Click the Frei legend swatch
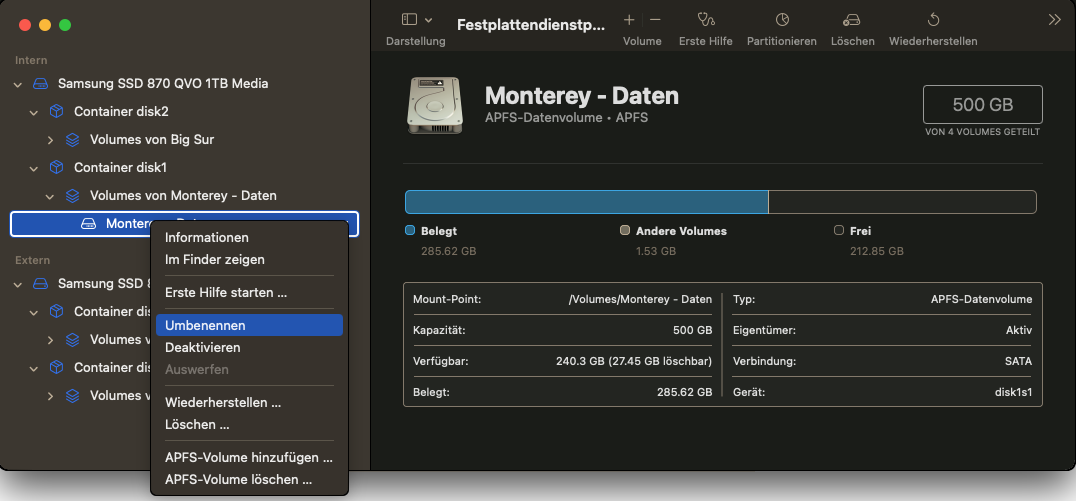Image resolution: width=1076 pixels, height=501 pixels. [839, 231]
